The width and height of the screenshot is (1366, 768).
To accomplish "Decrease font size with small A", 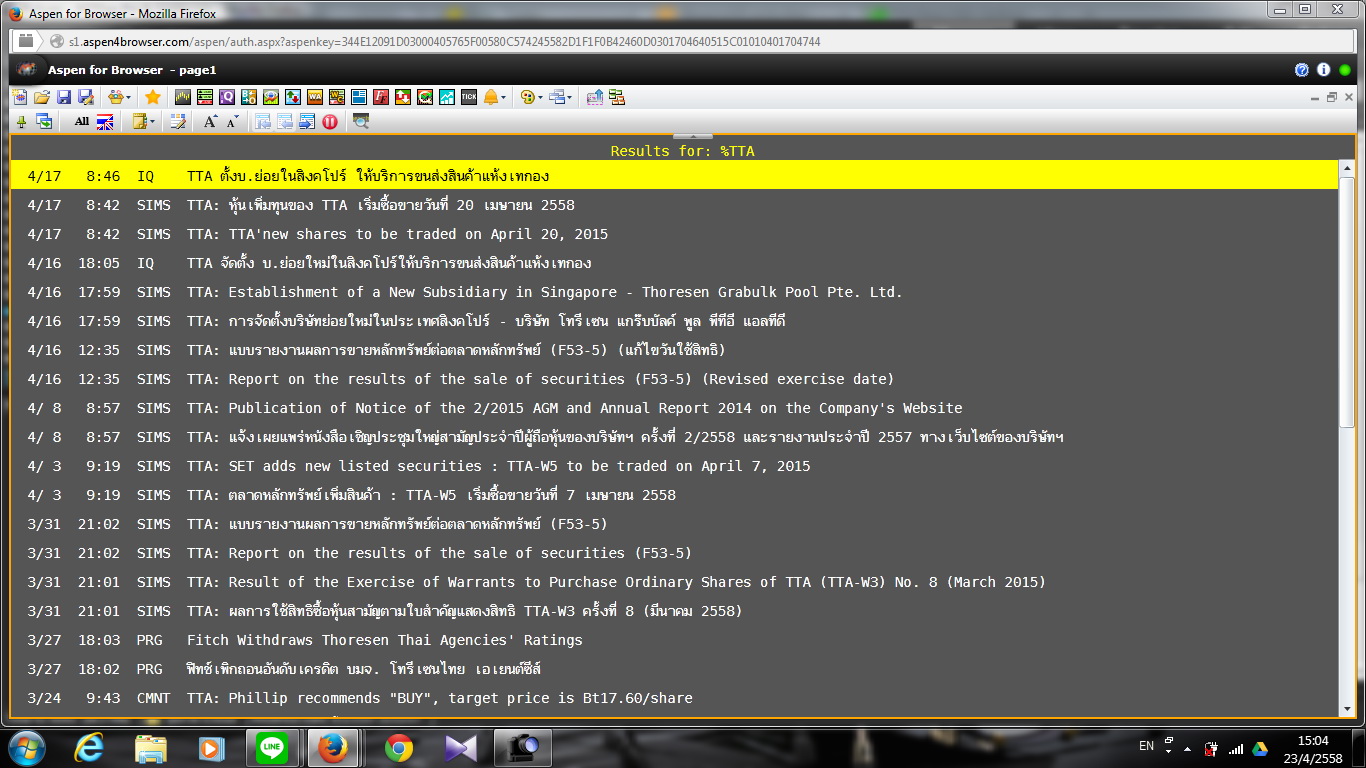I will (232, 122).
